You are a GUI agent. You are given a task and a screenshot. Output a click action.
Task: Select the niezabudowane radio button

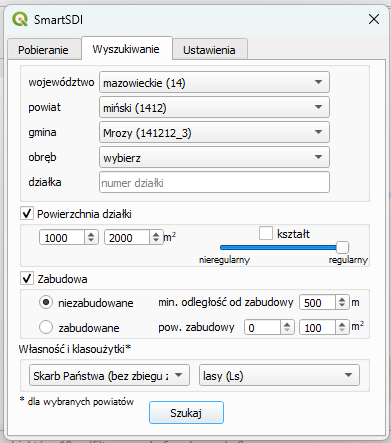[x=46, y=302]
